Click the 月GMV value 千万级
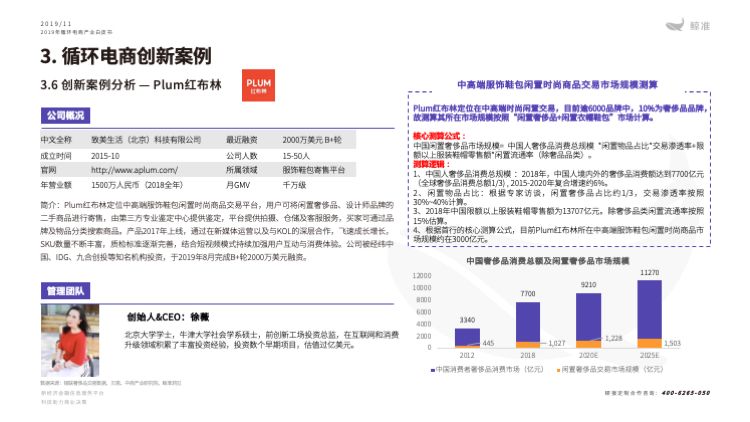Viewport: 750px width, 422px height. click(294, 185)
